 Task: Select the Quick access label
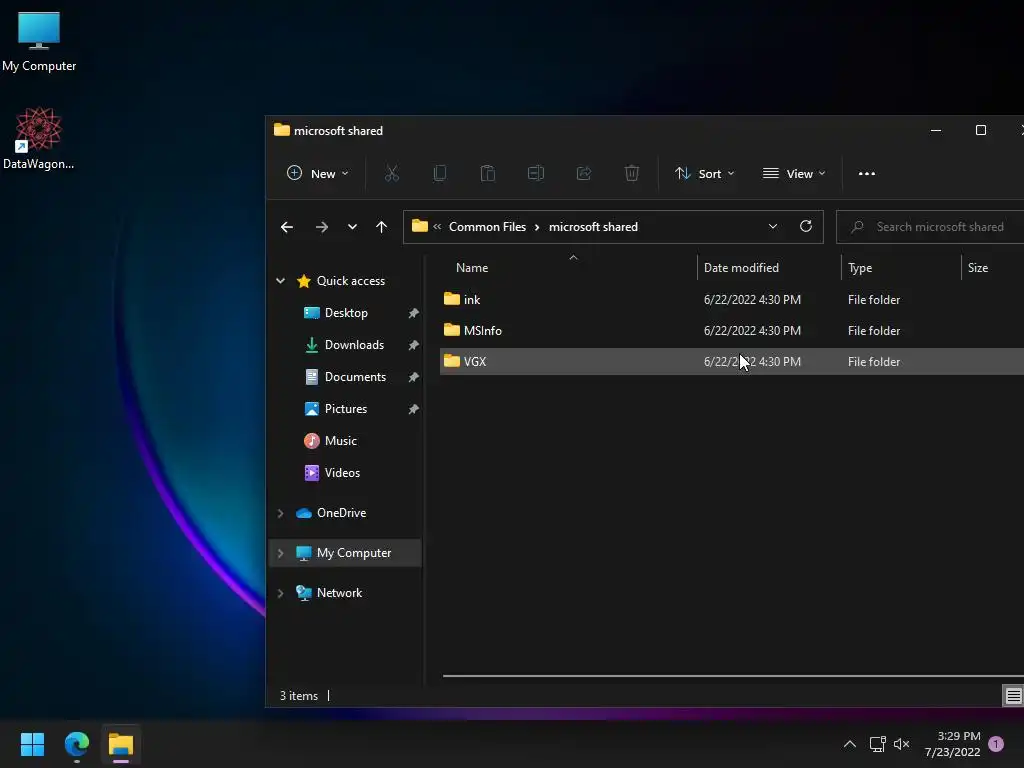pos(351,281)
